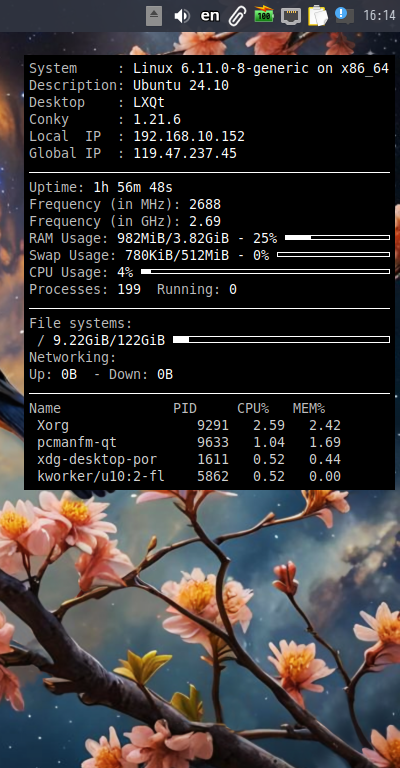Select the 'pcmanfm-qt' process name
This screenshot has height=768, width=400.
click(x=77, y=443)
